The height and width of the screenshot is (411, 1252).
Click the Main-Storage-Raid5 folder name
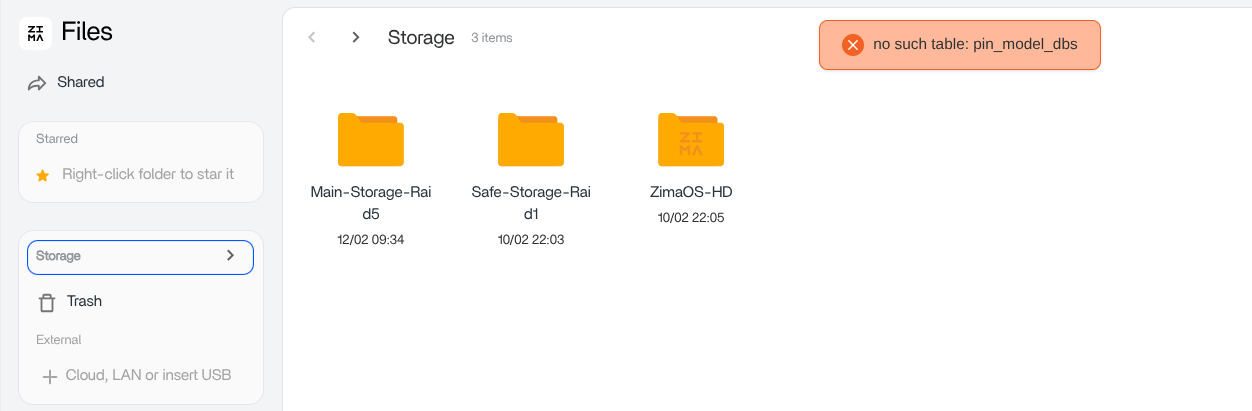coord(371,202)
